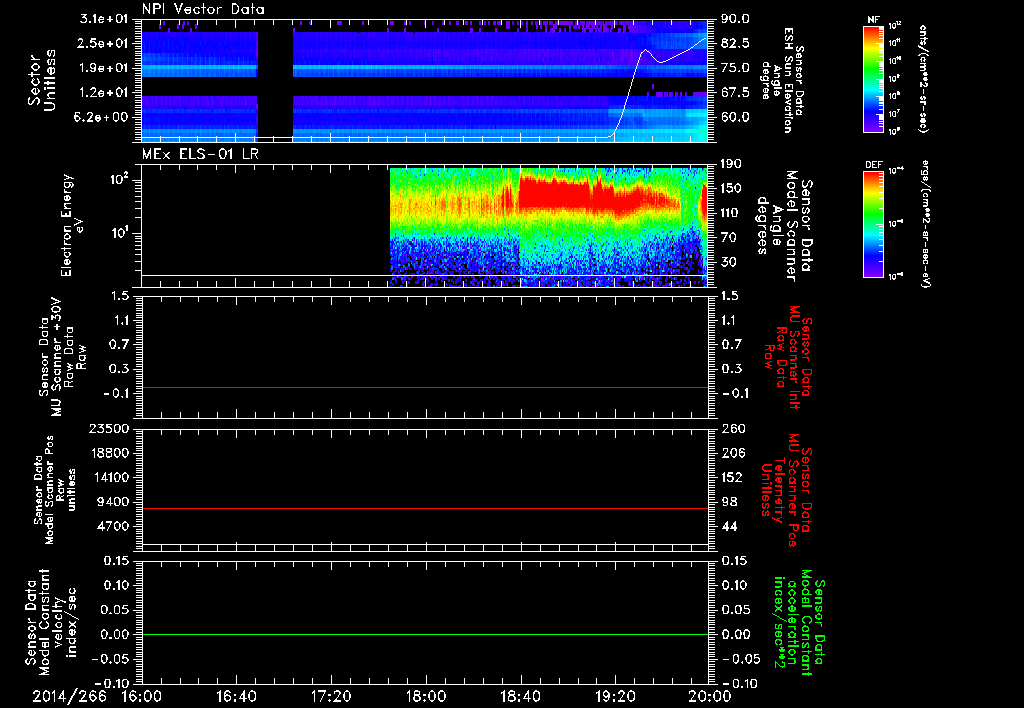Click the '67.5' sun elevation tick label
This screenshot has height=708, width=1024.
tap(735, 93)
